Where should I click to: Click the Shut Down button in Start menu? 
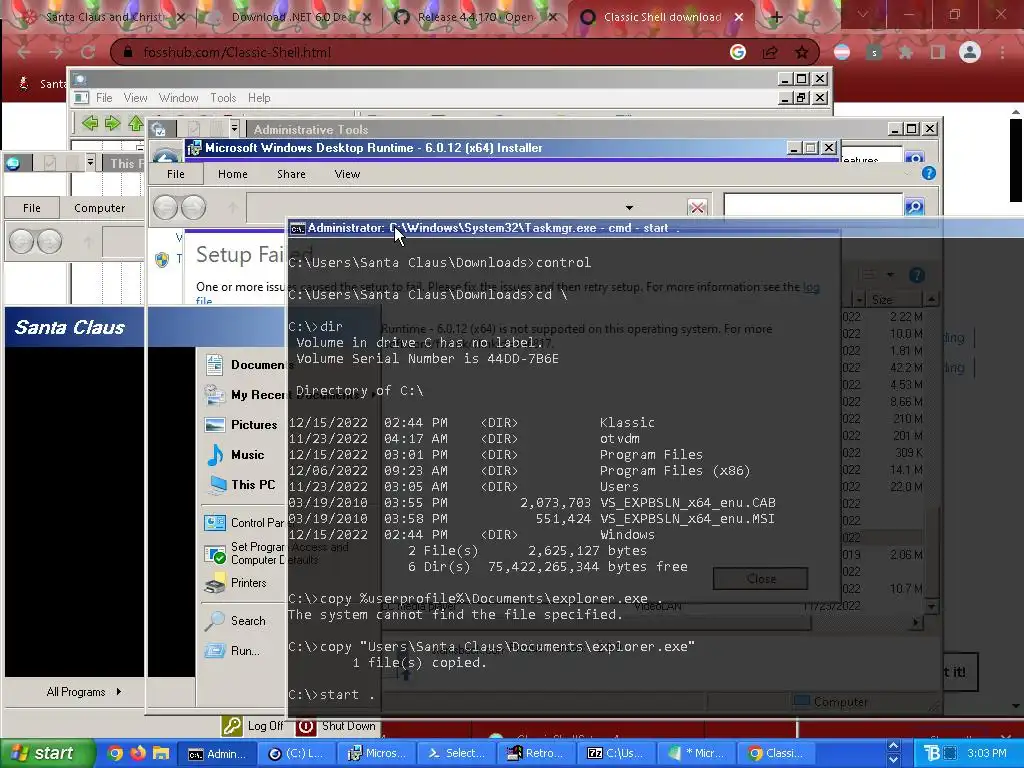(x=337, y=726)
